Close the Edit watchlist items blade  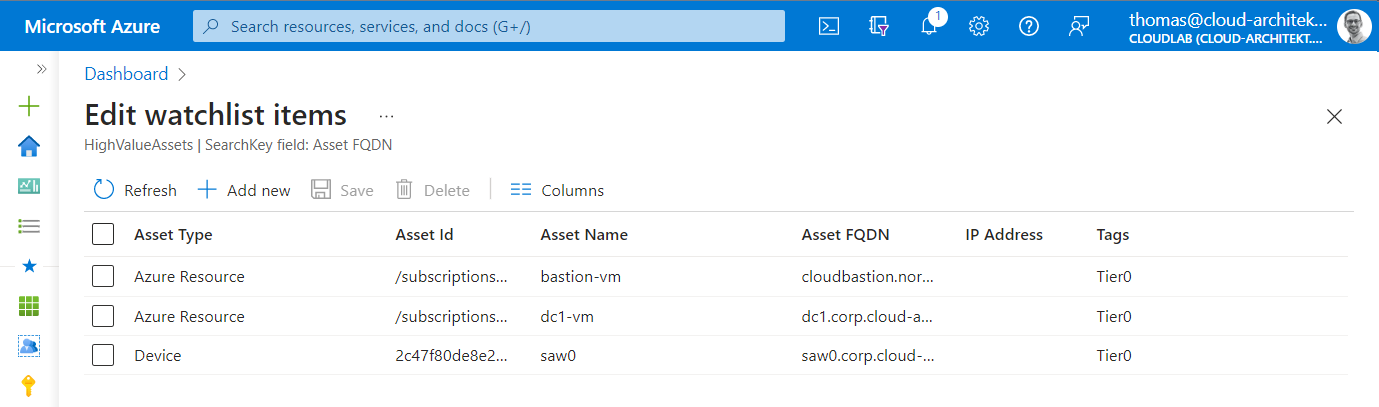[1334, 116]
